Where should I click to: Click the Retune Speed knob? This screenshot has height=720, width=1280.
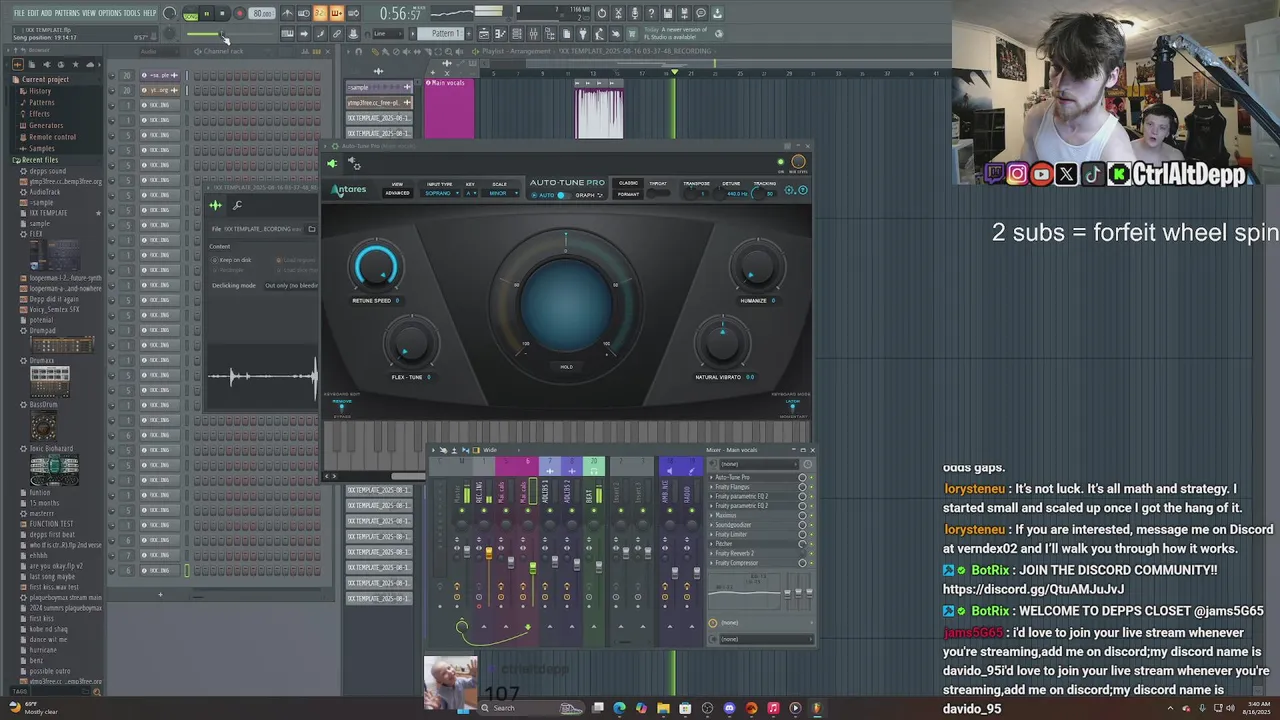(x=375, y=267)
